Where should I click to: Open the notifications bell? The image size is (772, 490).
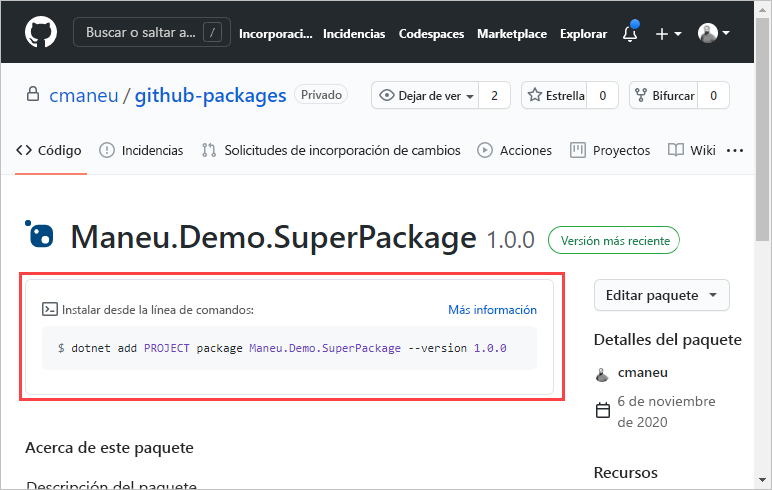[630, 33]
